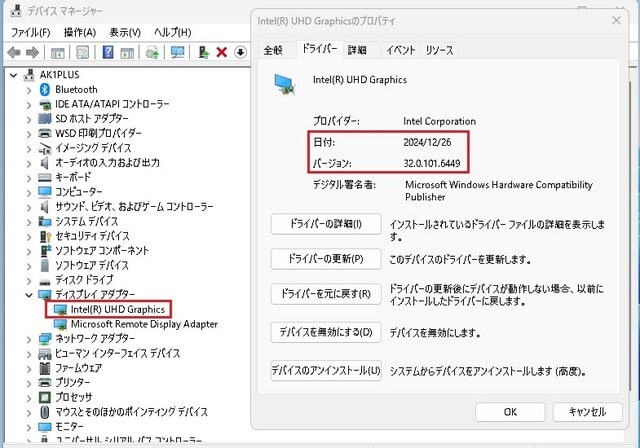Expand システム デバイス category
This screenshot has height=448, width=640.
29,222
